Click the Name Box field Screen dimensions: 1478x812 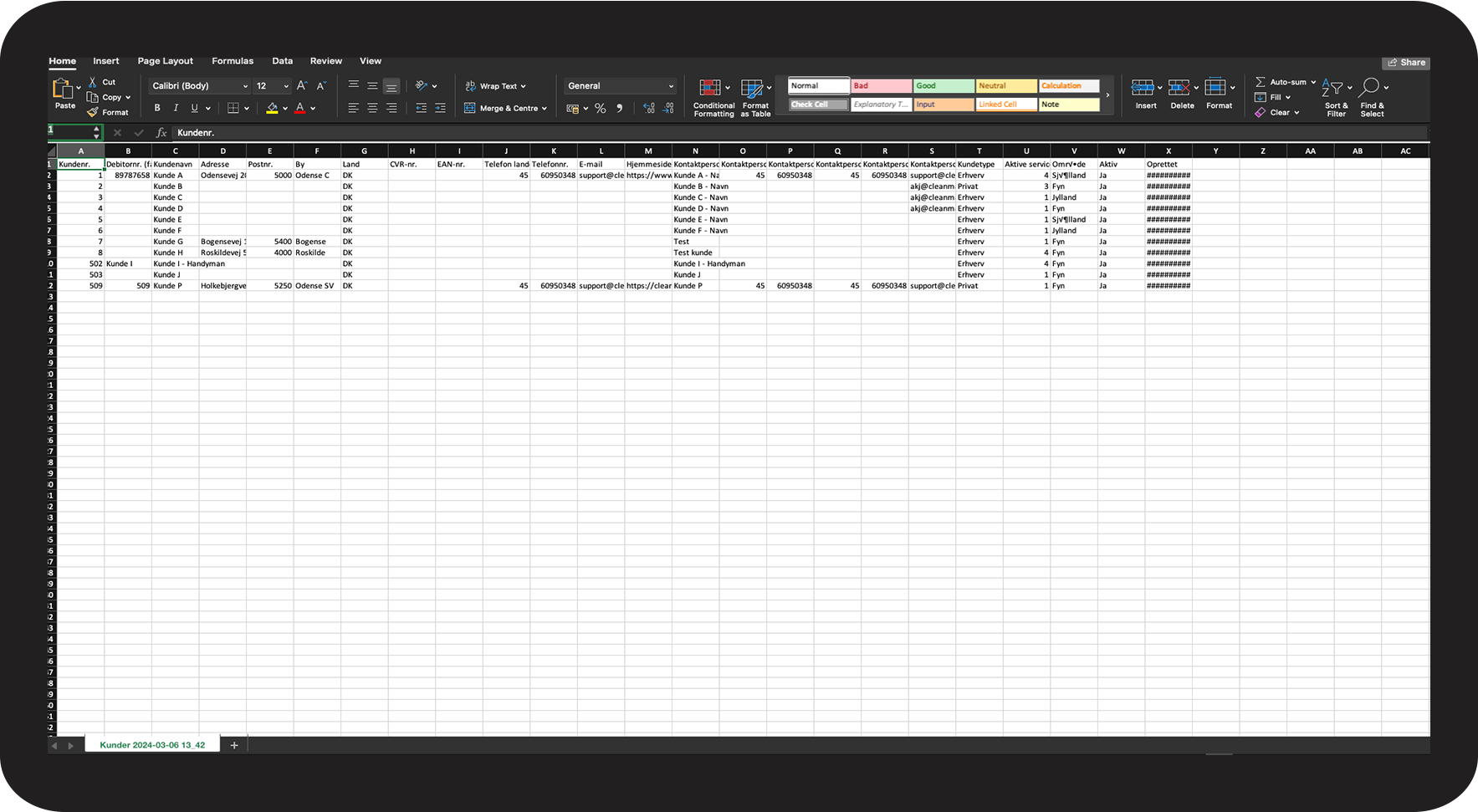pyautogui.click(x=74, y=132)
